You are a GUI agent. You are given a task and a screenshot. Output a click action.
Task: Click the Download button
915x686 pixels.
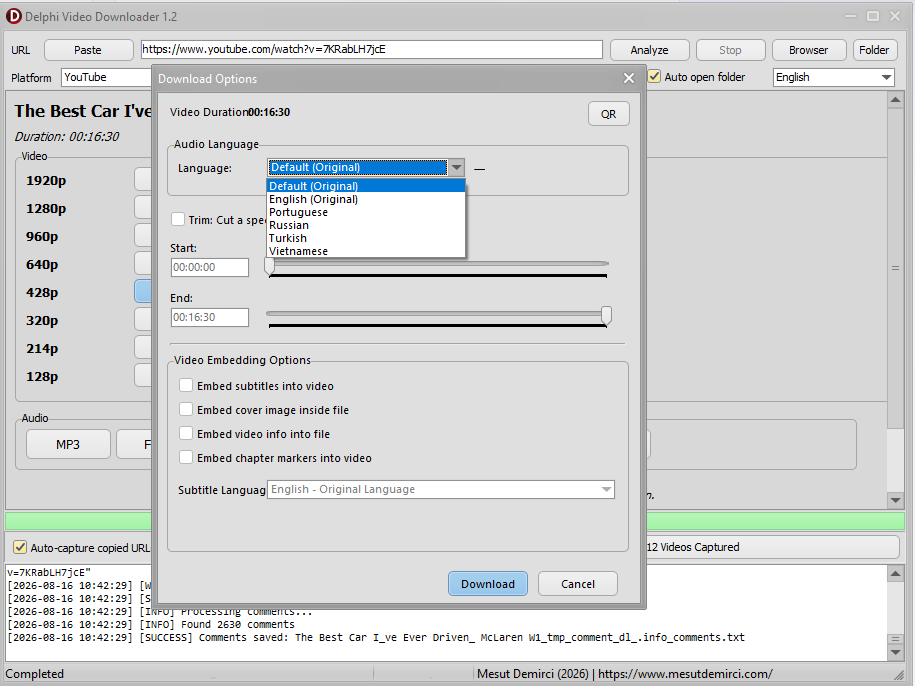coord(488,584)
